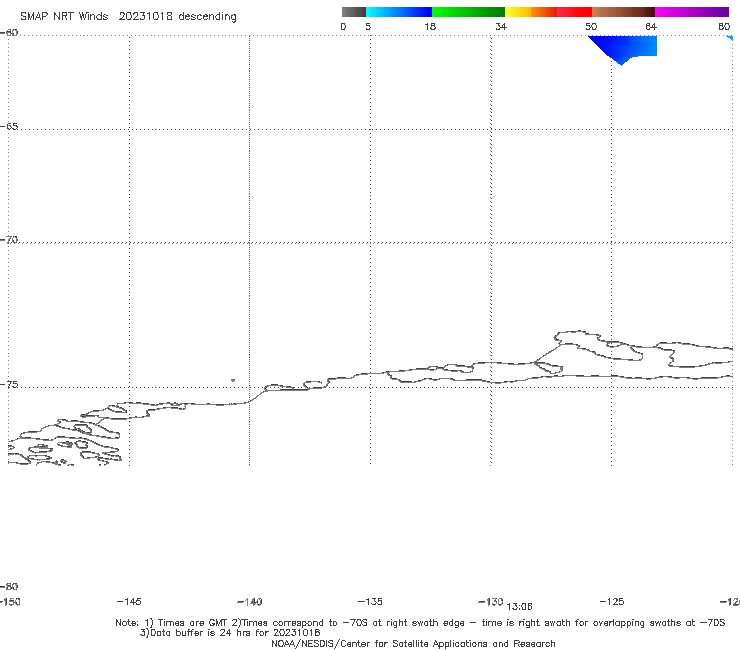Click the "-135" longitude axis label
740x650 pixels.
point(370,601)
